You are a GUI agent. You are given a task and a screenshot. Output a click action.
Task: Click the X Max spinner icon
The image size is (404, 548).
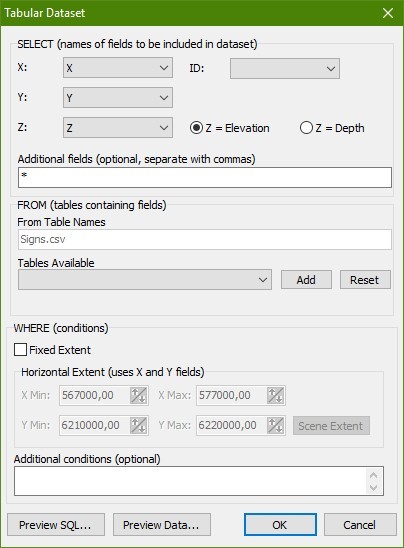pos(275,395)
